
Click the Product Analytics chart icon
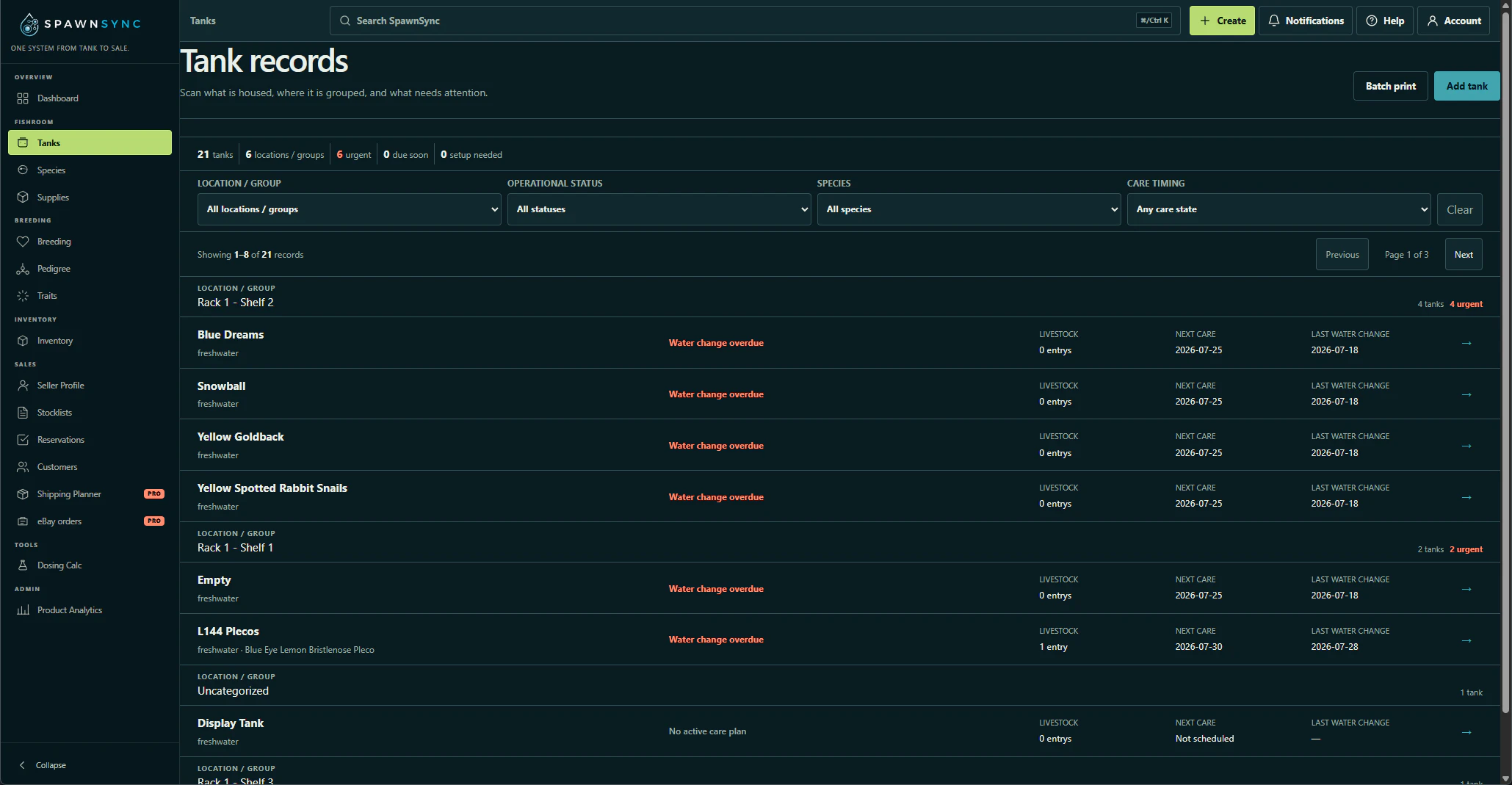[x=23, y=610]
